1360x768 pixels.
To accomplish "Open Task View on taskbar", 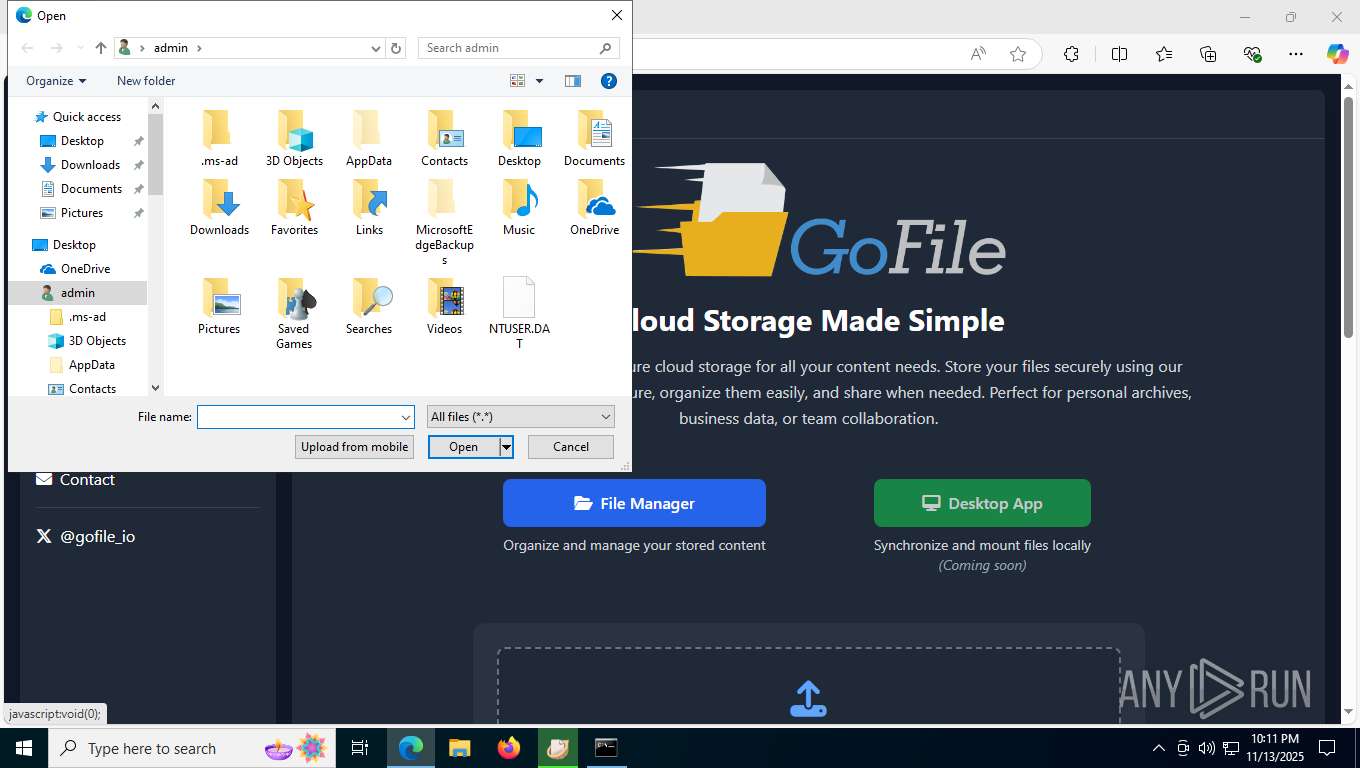I will (x=360, y=748).
